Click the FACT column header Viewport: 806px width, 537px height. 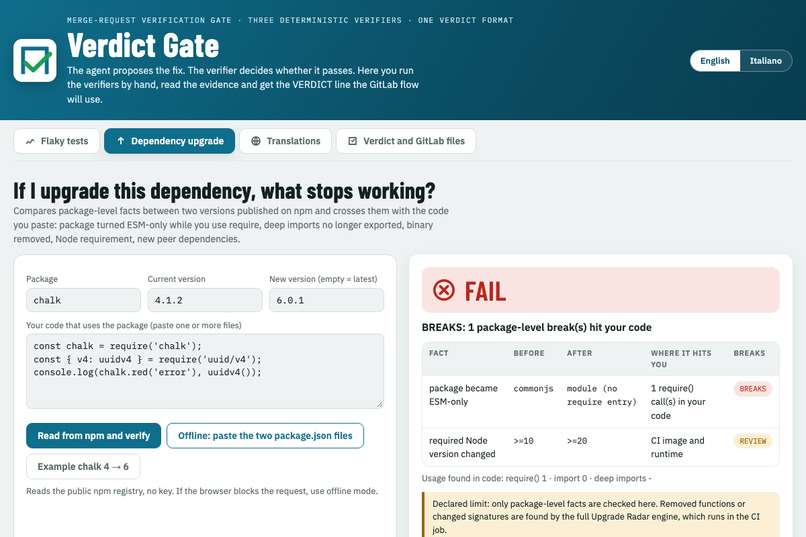pyautogui.click(x=438, y=354)
